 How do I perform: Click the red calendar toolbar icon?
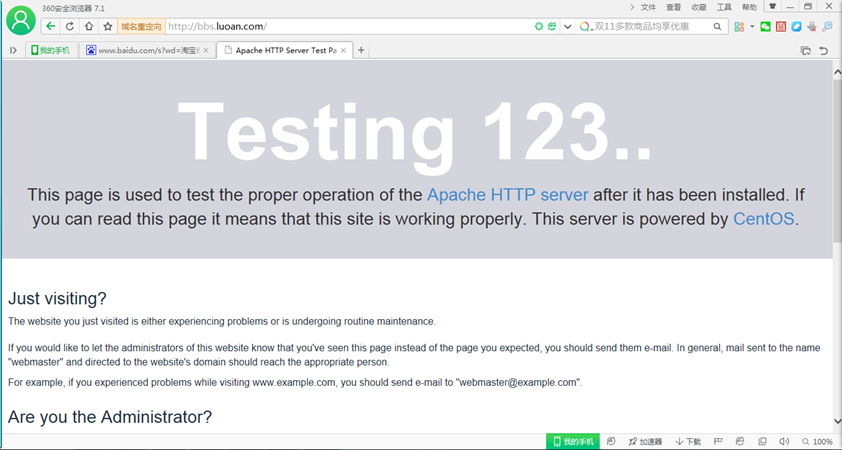[781, 26]
